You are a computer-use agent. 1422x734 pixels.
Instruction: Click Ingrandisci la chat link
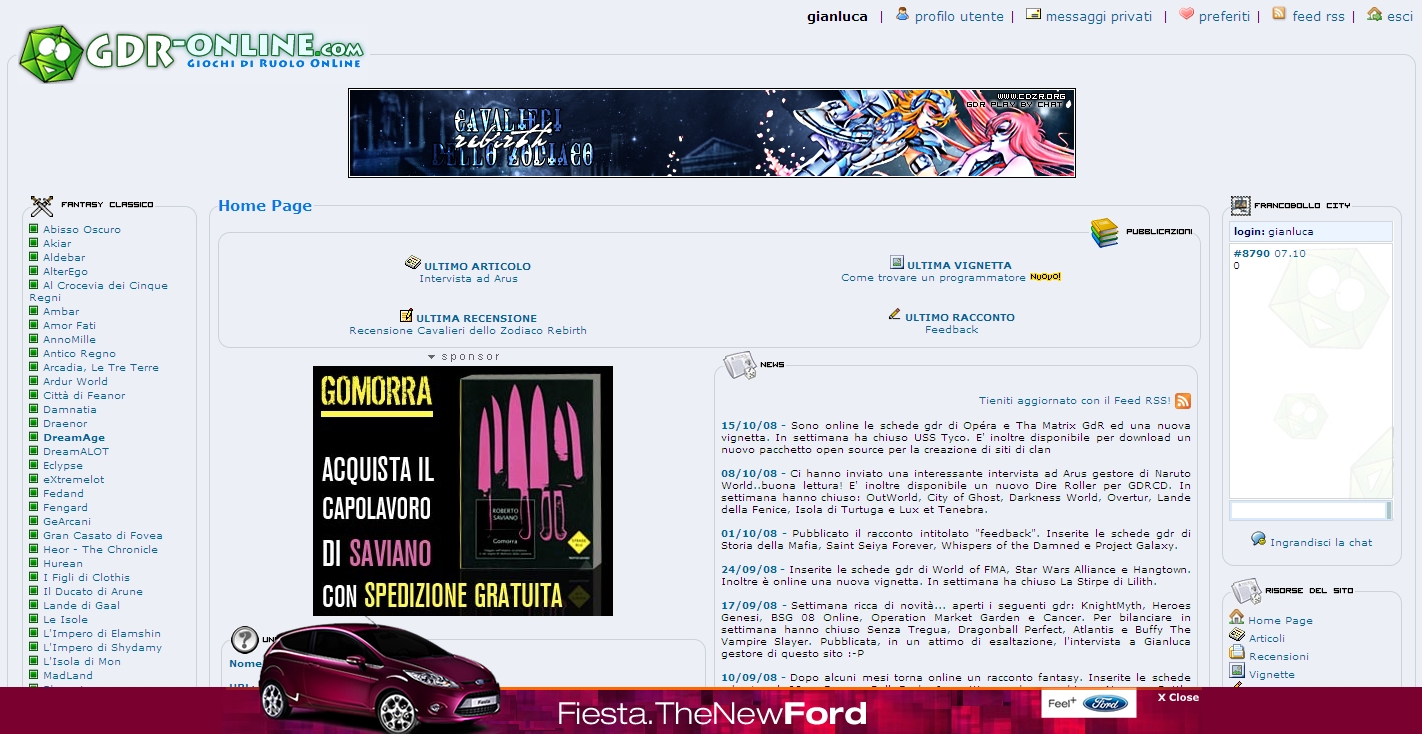coord(1321,543)
